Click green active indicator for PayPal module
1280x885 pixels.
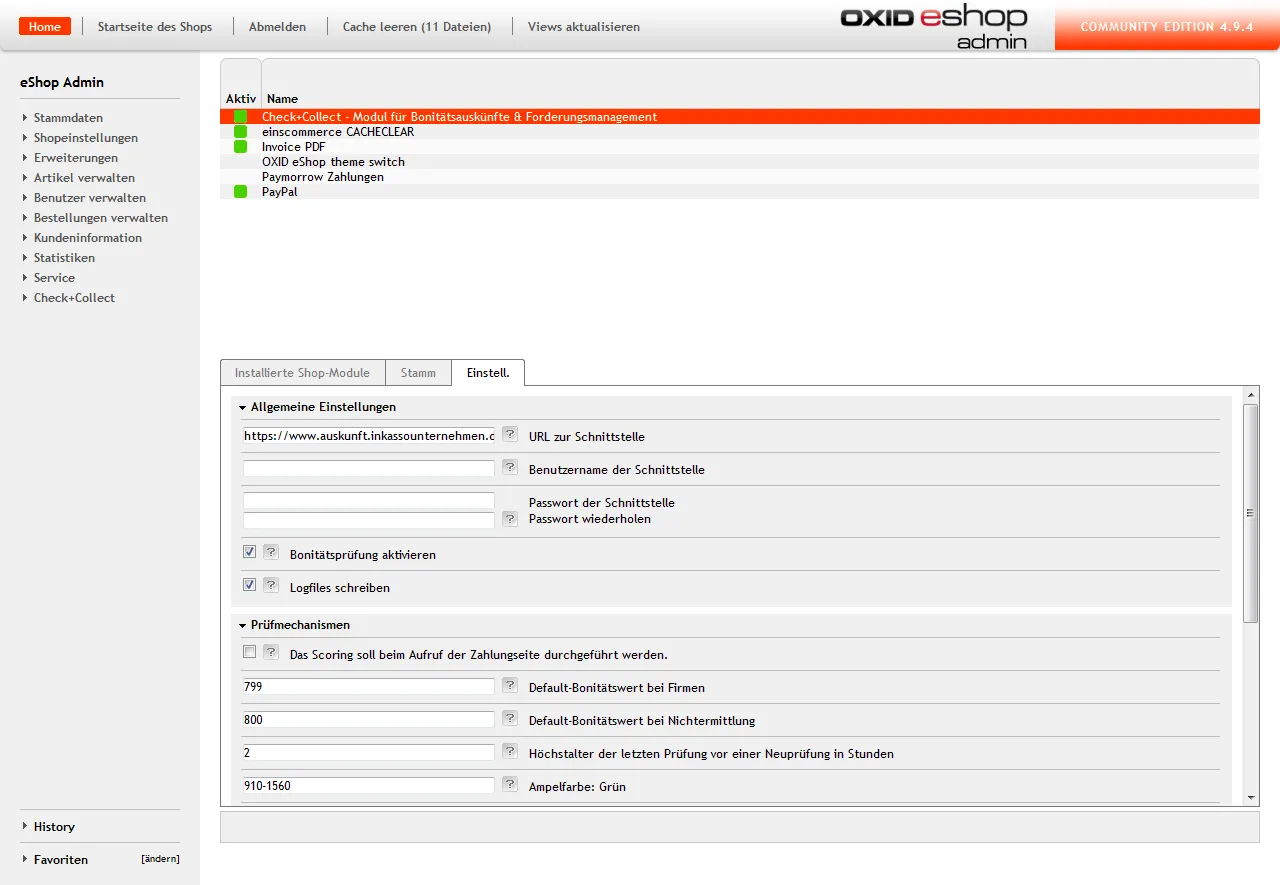240,192
